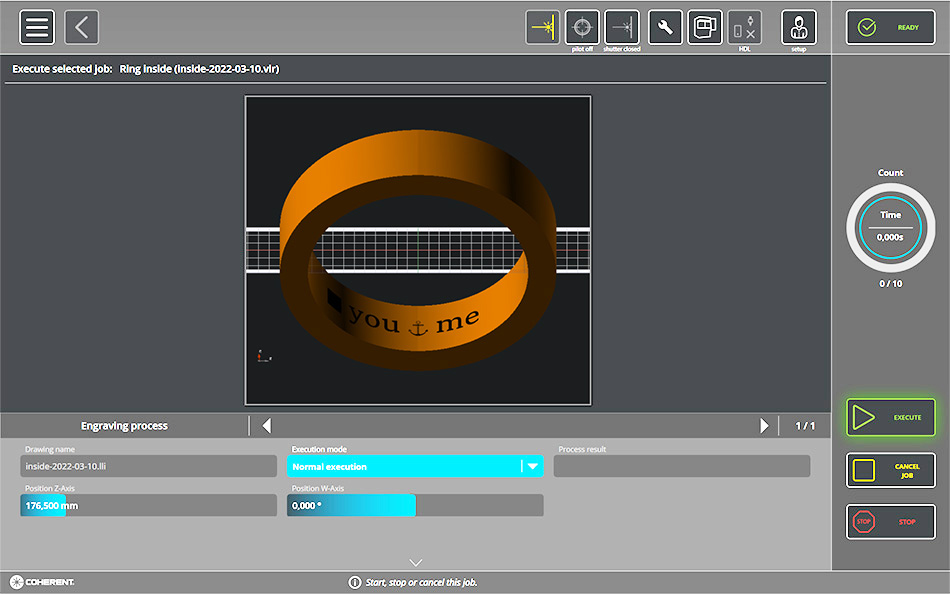Open the user setup icon
Screen dimensions: 950x594
click(798, 27)
